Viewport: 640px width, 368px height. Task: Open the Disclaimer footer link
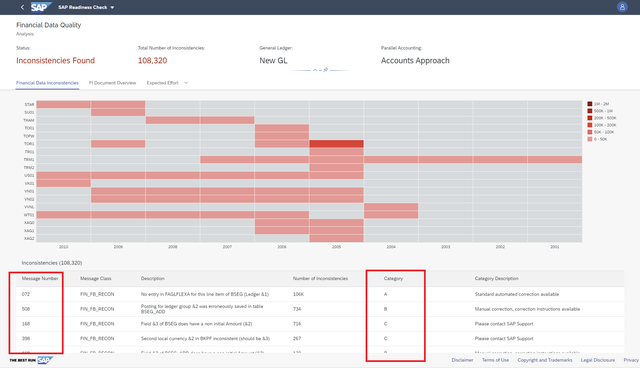pyautogui.click(x=462, y=360)
